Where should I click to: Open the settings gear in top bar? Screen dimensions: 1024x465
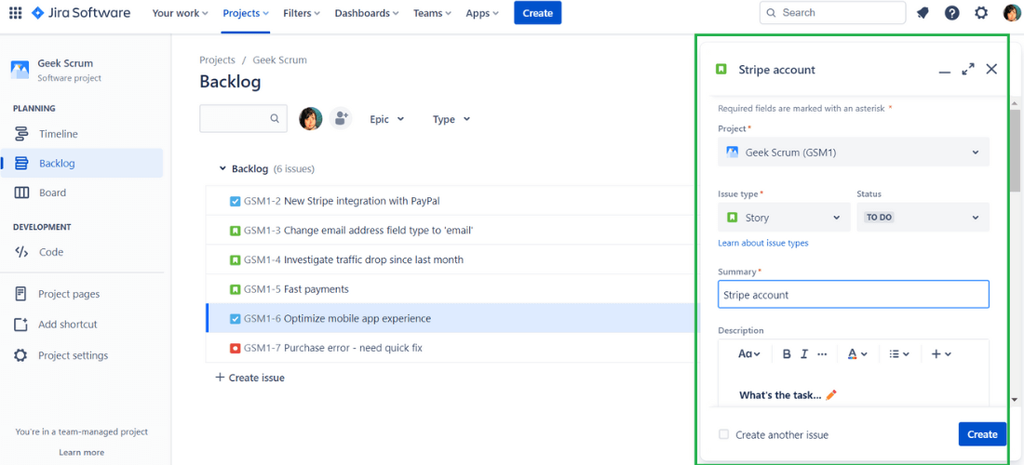[982, 12]
